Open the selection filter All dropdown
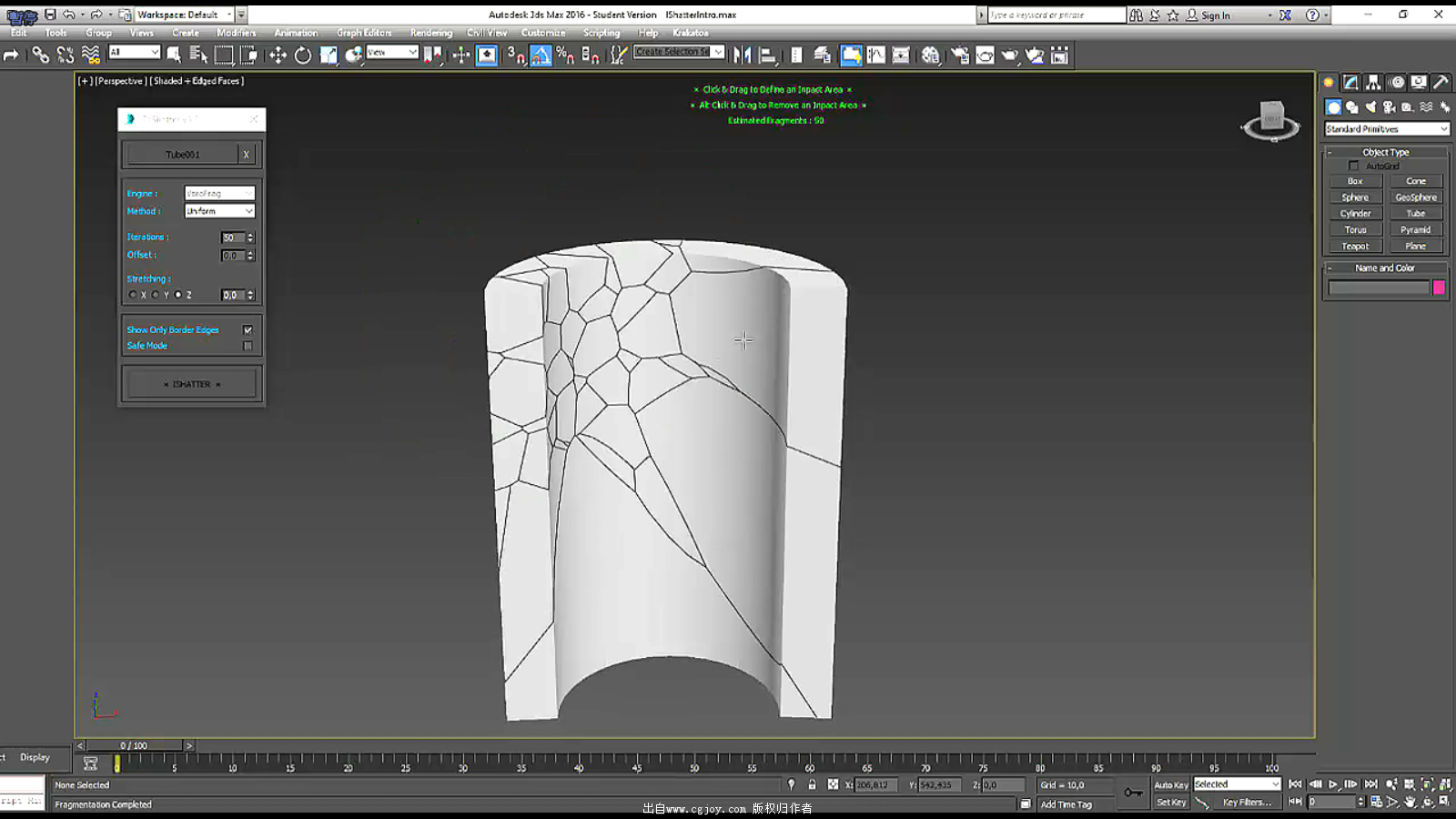The width and height of the screenshot is (1456, 819). point(134,53)
